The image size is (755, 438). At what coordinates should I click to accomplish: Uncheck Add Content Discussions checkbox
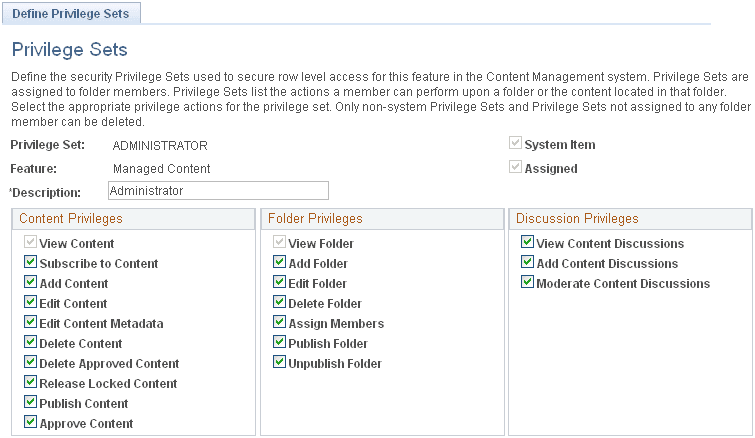pyautogui.click(x=527, y=264)
